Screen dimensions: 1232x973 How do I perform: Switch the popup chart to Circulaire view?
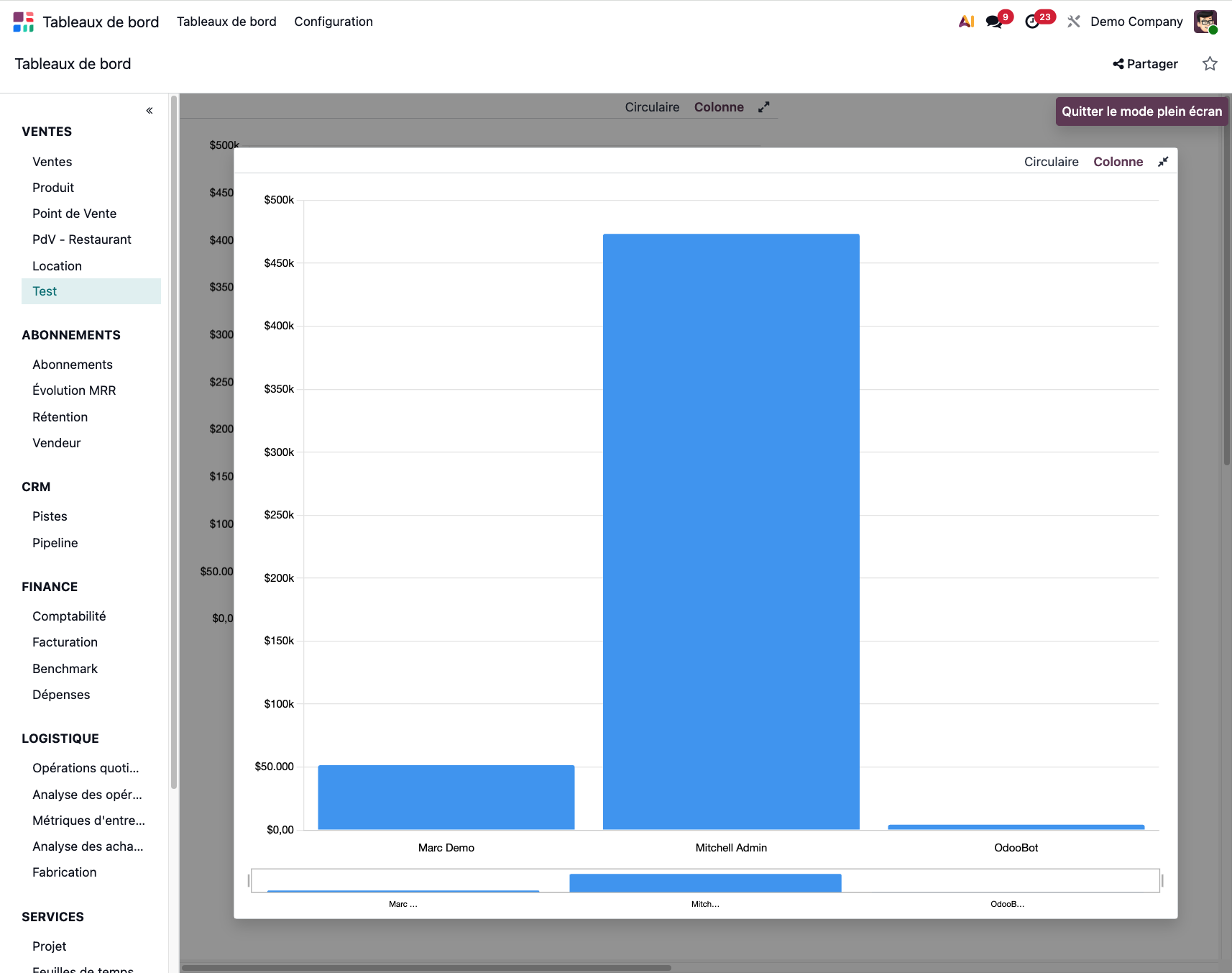click(x=1051, y=162)
